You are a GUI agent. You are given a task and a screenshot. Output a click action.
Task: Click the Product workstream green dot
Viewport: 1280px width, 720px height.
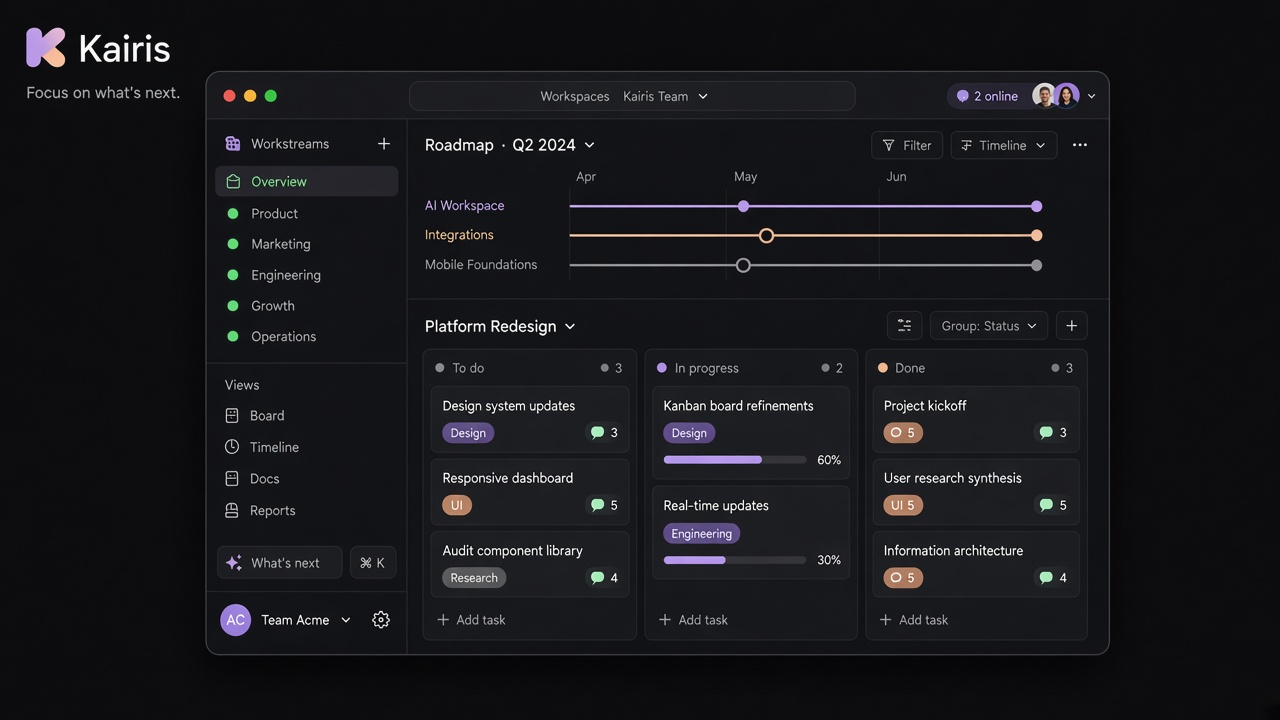(x=233, y=214)
